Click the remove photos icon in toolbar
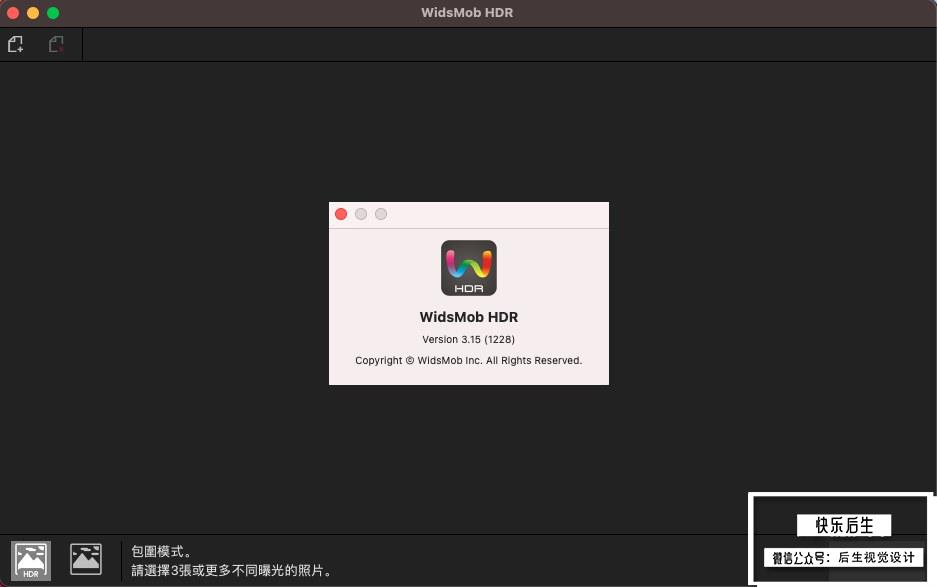937x587 pixels. 56,44
